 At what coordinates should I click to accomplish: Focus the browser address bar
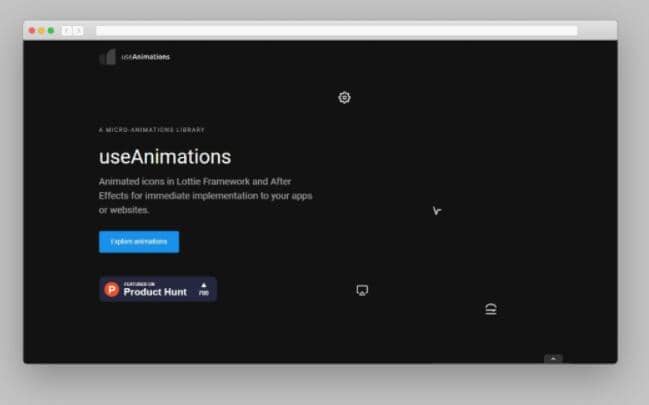(336, 31)
